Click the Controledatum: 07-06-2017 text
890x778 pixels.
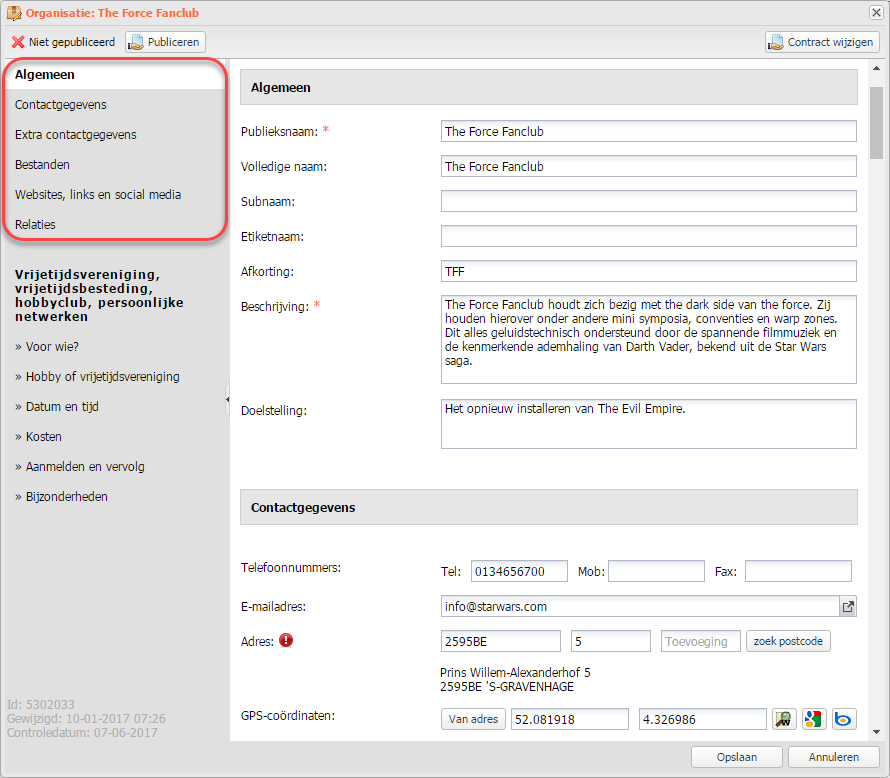click(x=82, y=733)
